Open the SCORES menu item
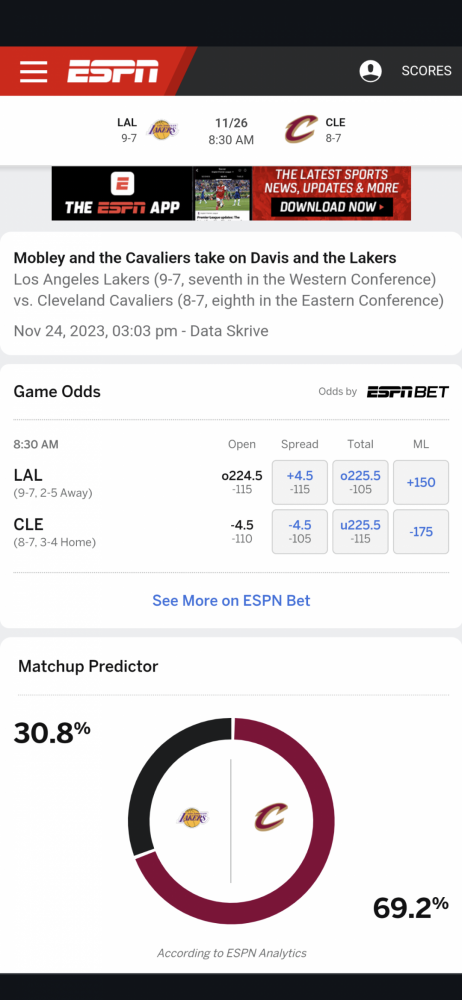Image resolution: width=462 pixels, height=1000 pixels. [x=426, y=71]
